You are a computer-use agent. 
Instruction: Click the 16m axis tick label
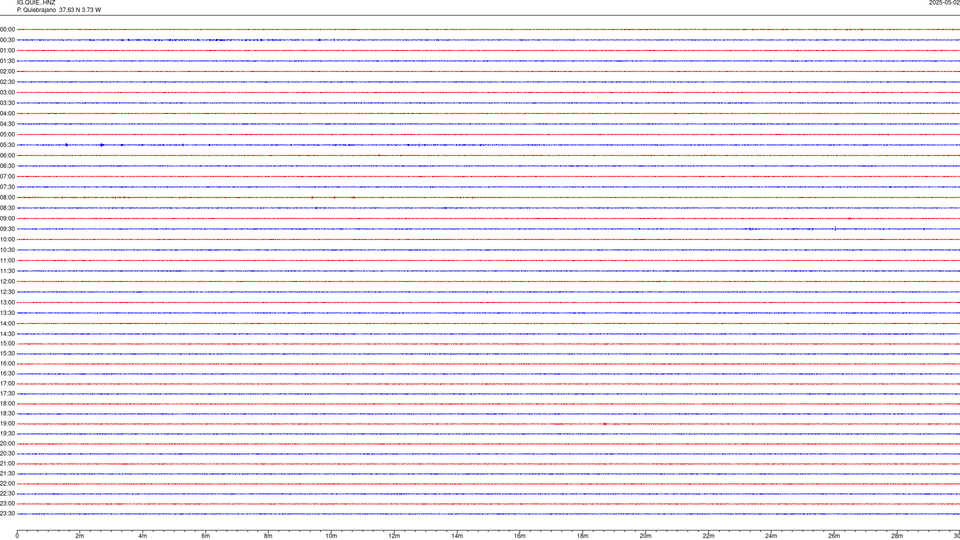pos(520,536)
